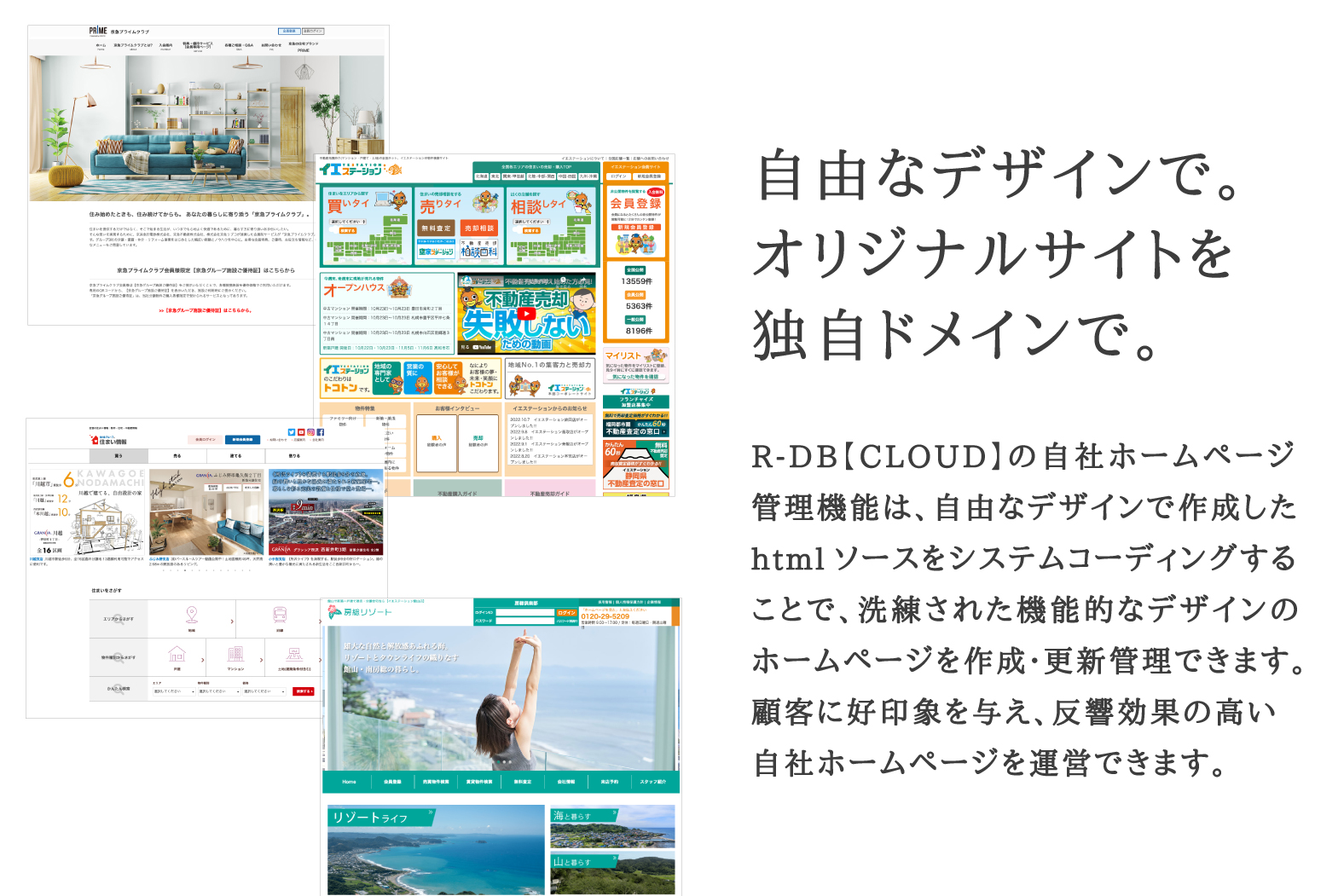Click the ログインID input field

tap(524, 612)
